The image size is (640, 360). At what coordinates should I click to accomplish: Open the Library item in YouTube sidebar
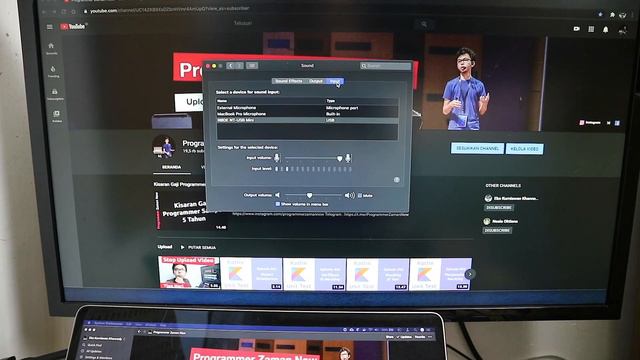coord(57,116)
